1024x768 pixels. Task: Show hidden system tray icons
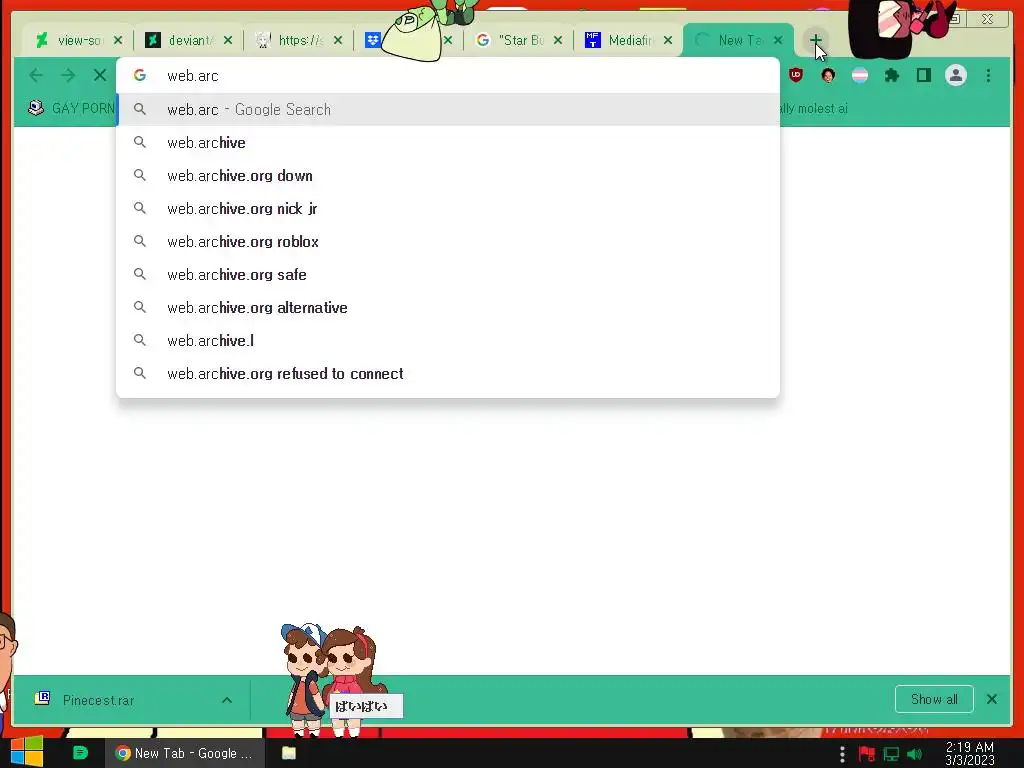point(842,754)
